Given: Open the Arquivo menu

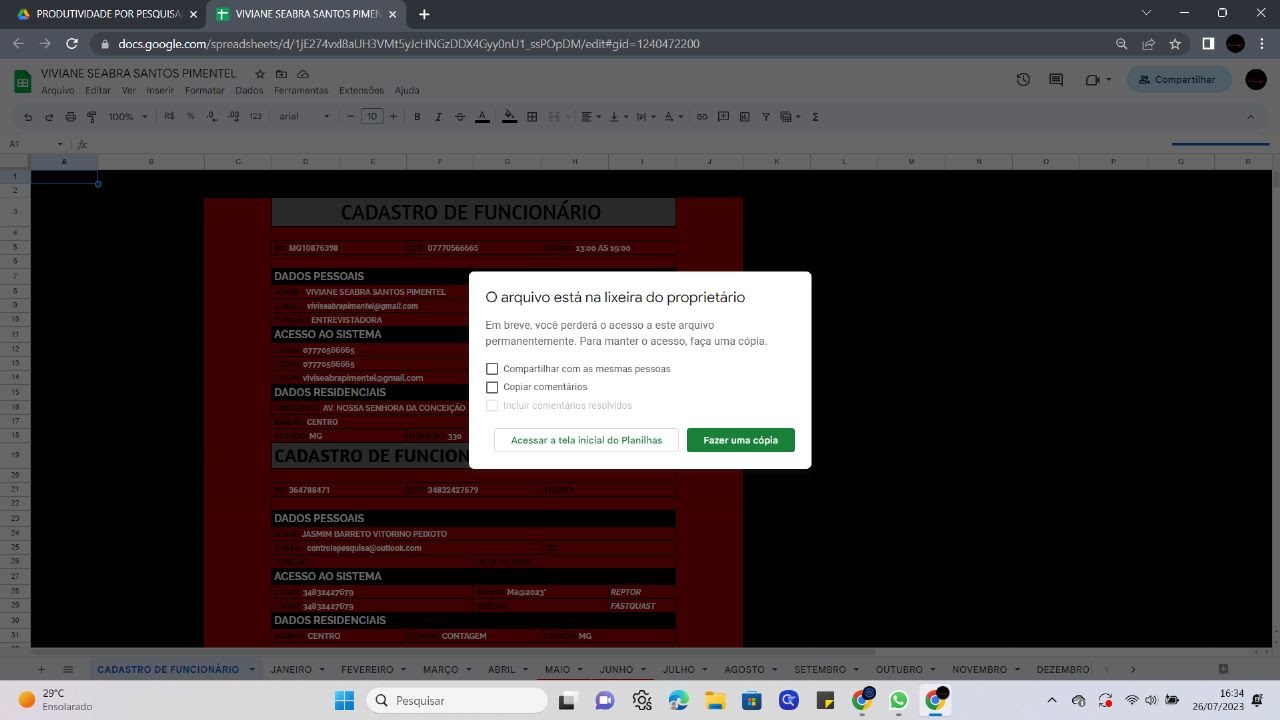Looking at the screenshot, I should pyautogui.click(x=58, y=90).
